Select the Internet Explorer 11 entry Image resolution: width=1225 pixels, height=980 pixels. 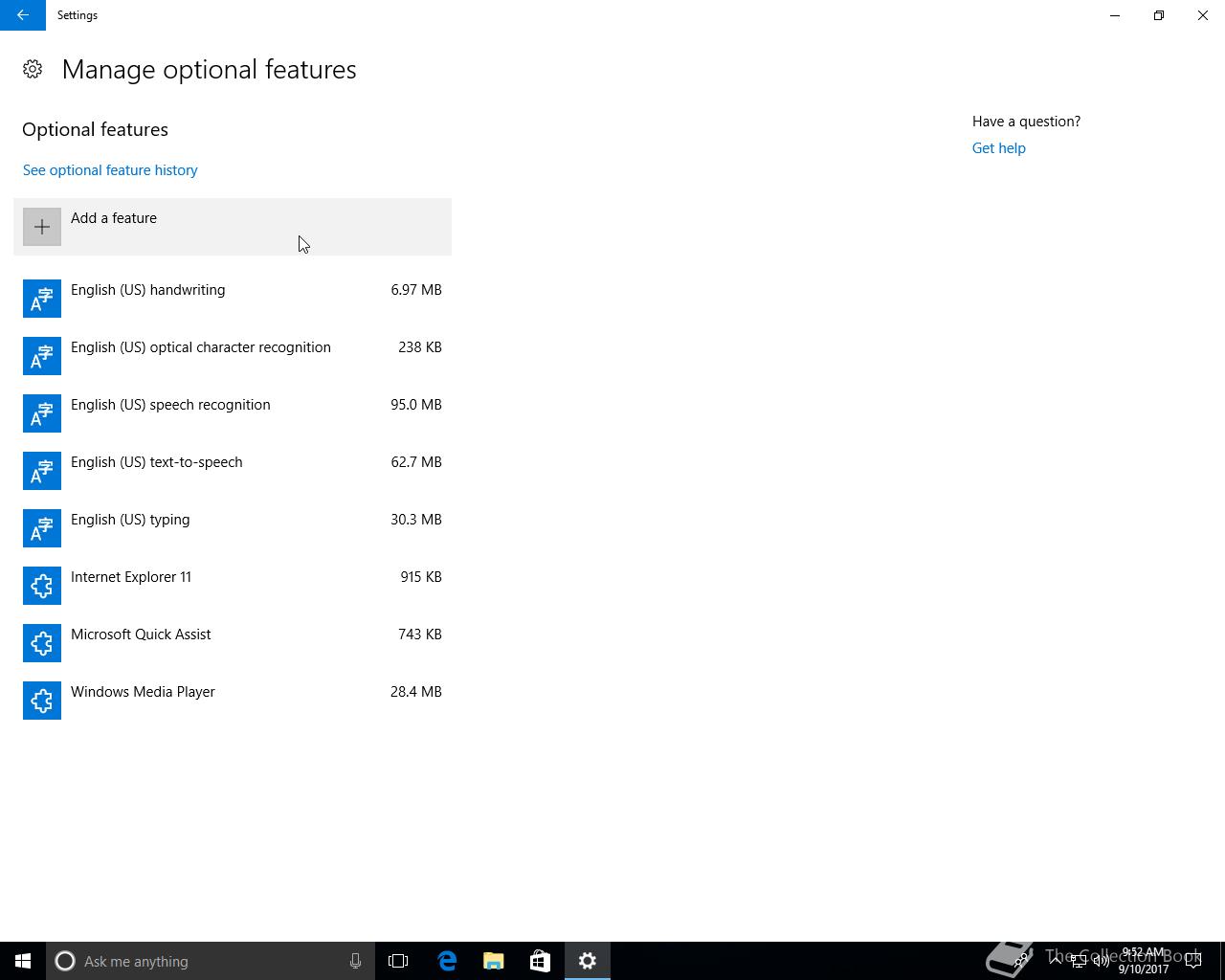pos(233,586)
